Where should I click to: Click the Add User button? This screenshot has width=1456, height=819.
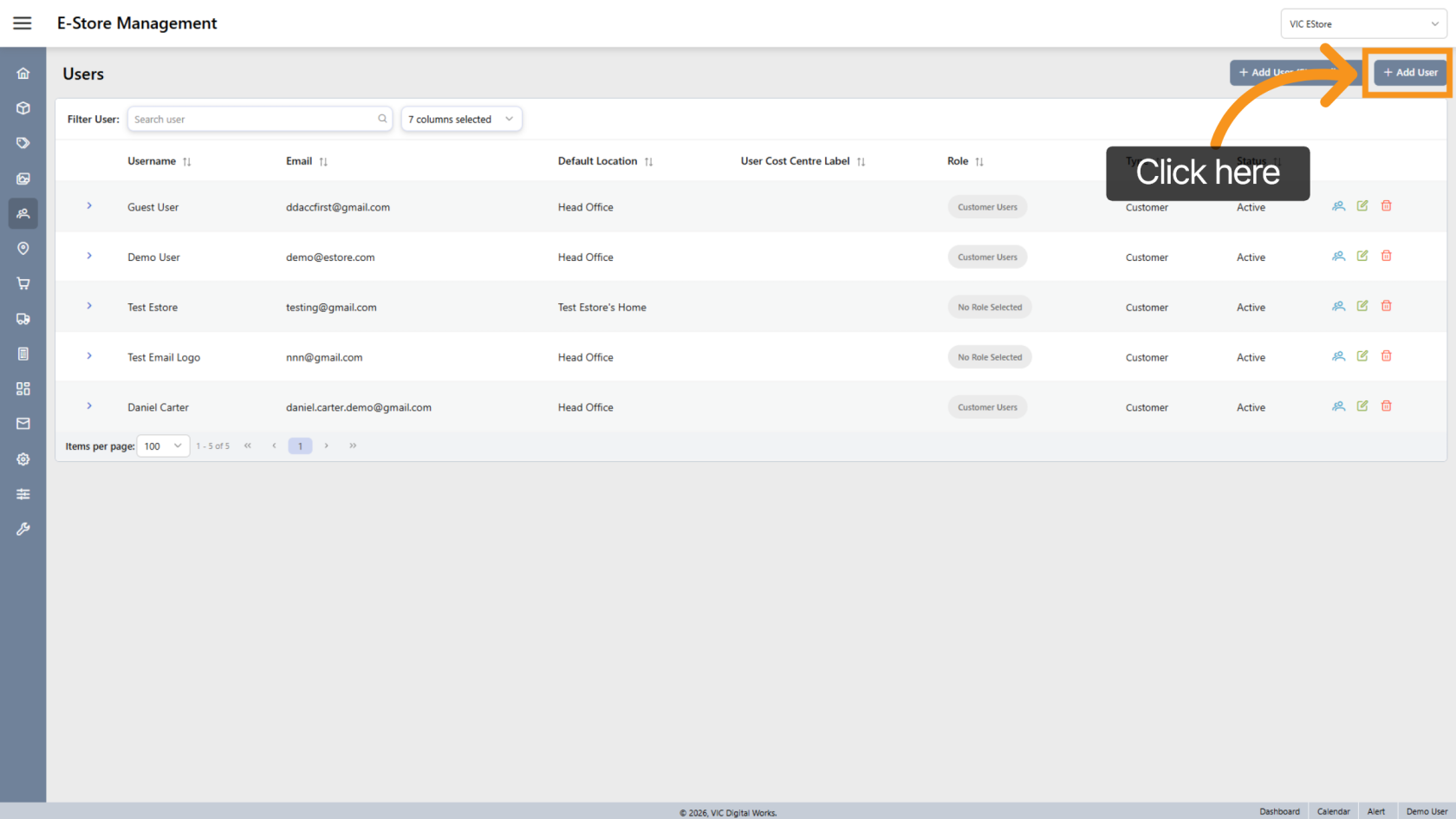pos(1409,73)
